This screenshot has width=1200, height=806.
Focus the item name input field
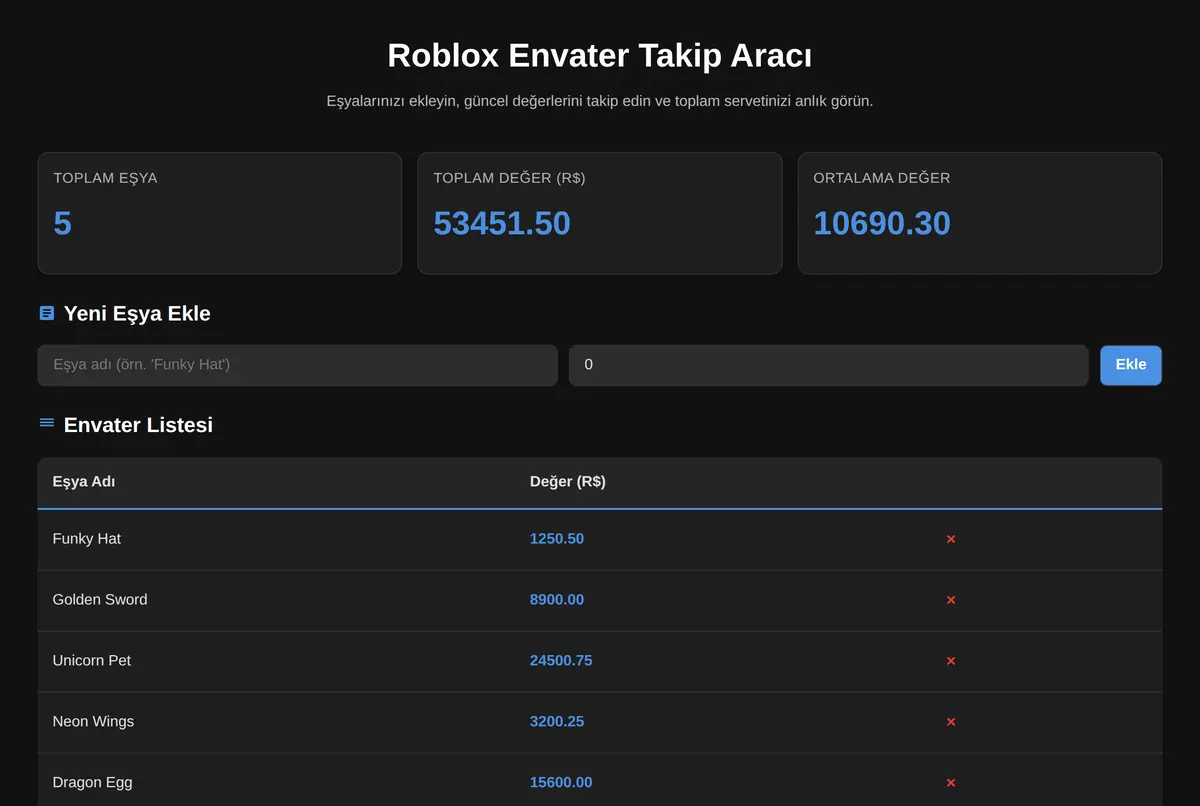click(297, 365)
